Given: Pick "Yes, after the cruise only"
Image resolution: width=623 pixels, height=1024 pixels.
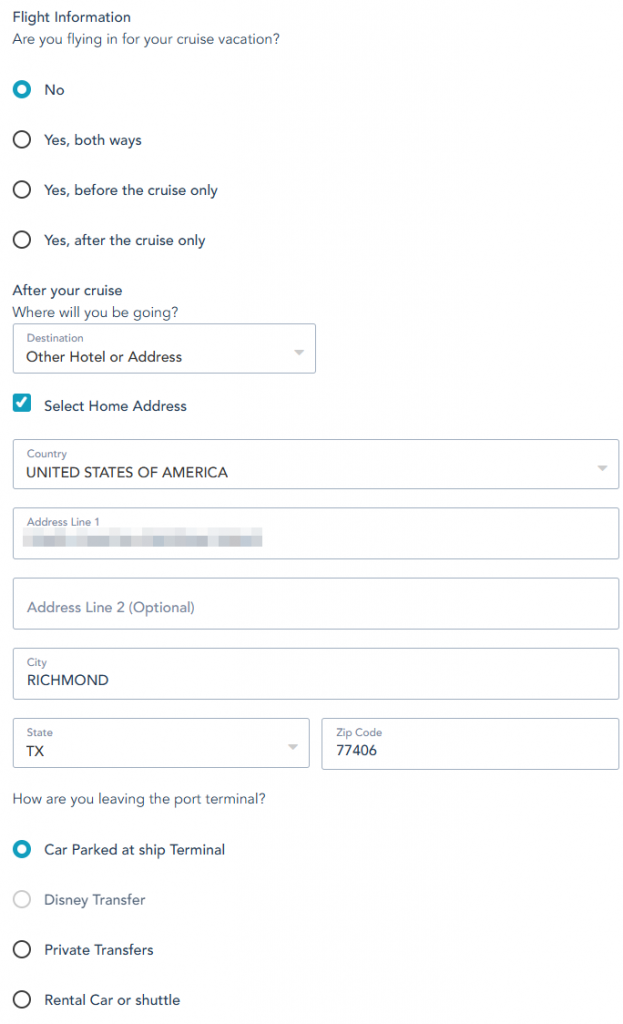Looking at the screenshot, I should (x=22, y=240).
